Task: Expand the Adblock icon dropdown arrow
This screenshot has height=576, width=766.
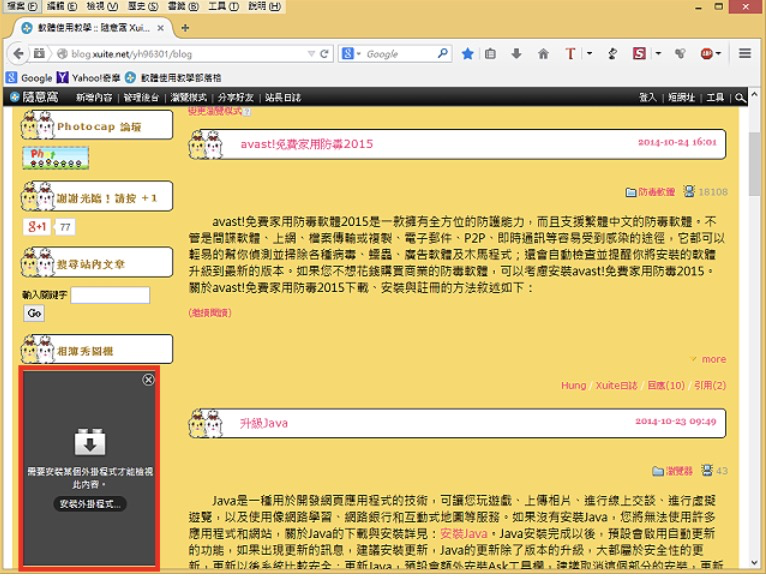Action: [718, 54]
